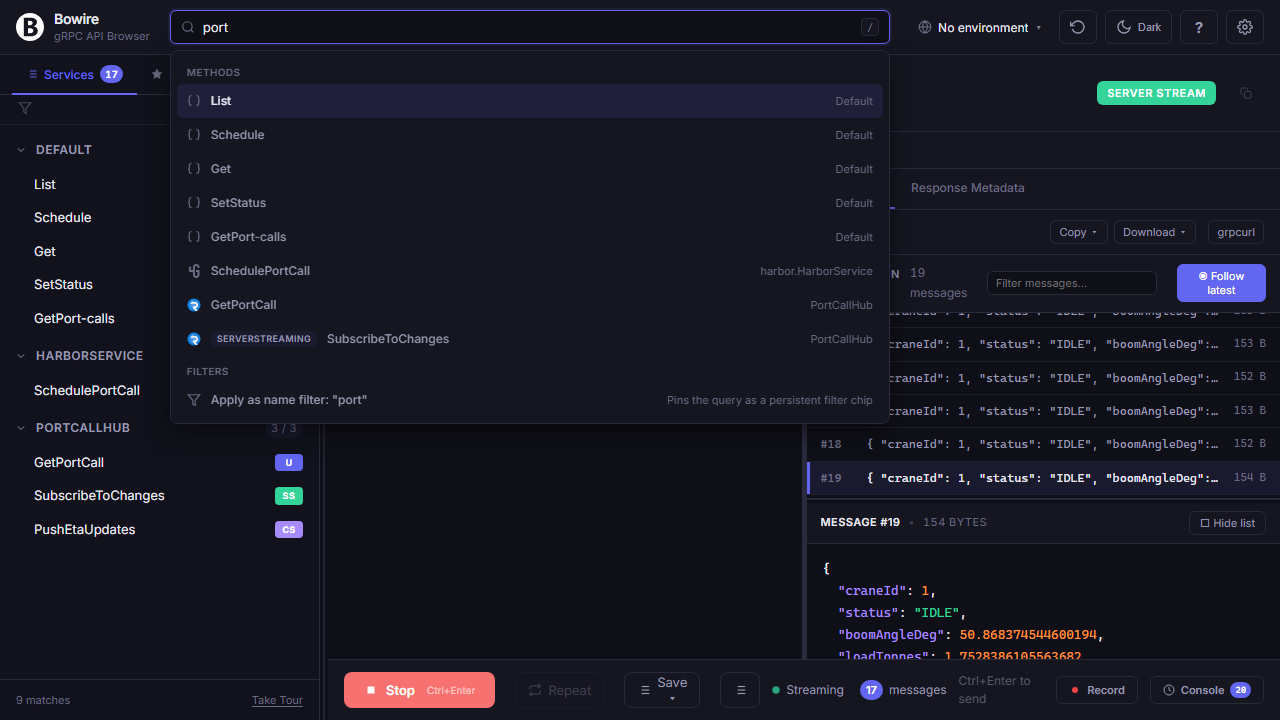
Task: Click the Stop streaming button
Action: tap(419, 690)
